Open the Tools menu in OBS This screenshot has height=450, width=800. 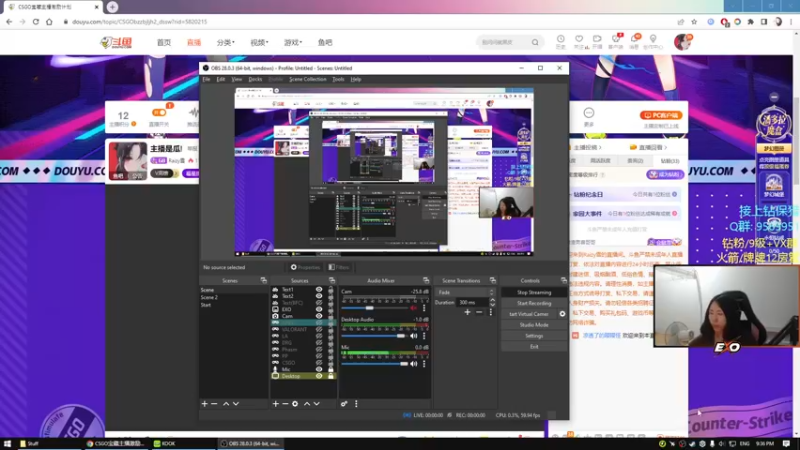(338, 79)
